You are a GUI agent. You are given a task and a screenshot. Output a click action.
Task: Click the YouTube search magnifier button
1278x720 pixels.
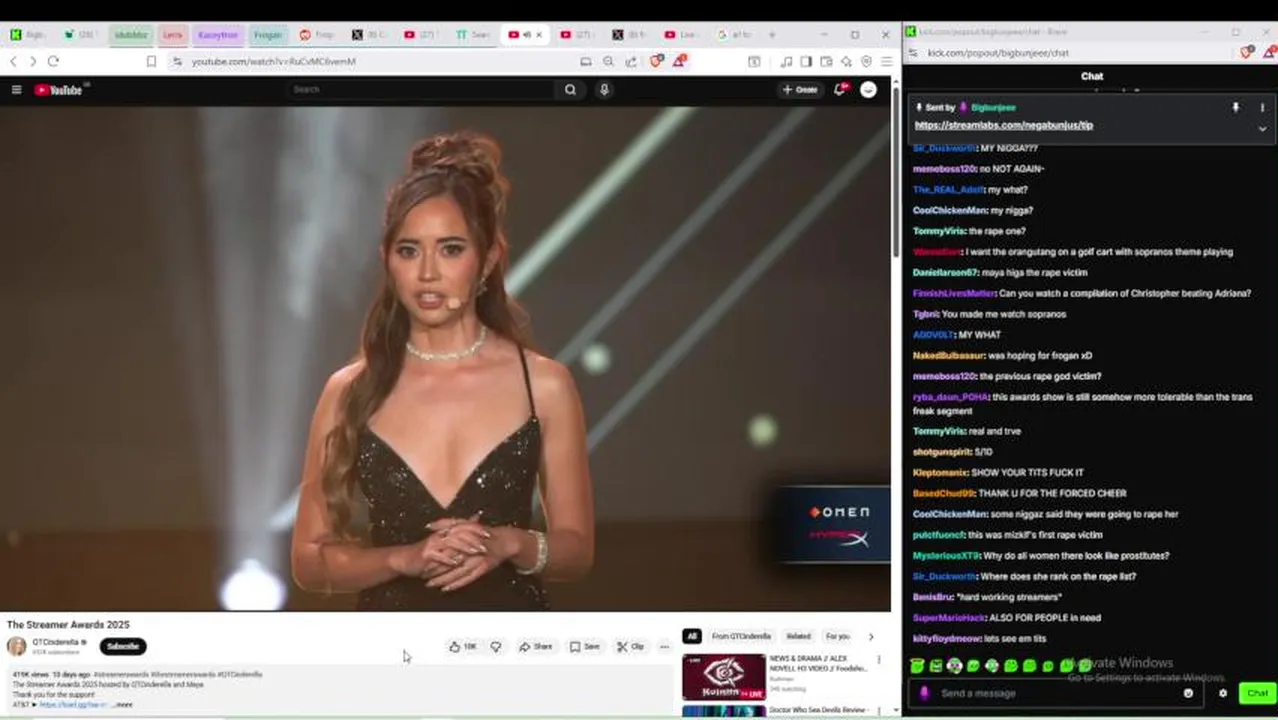(x=570, y=90)
